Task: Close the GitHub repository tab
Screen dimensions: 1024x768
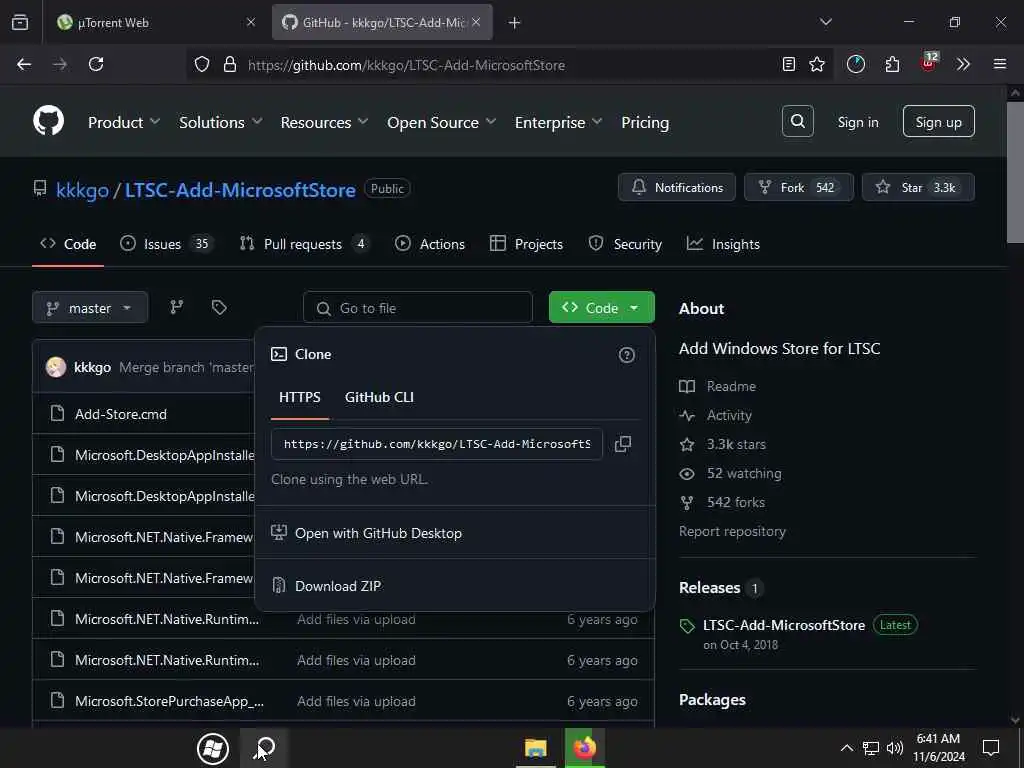Action: 476,22
